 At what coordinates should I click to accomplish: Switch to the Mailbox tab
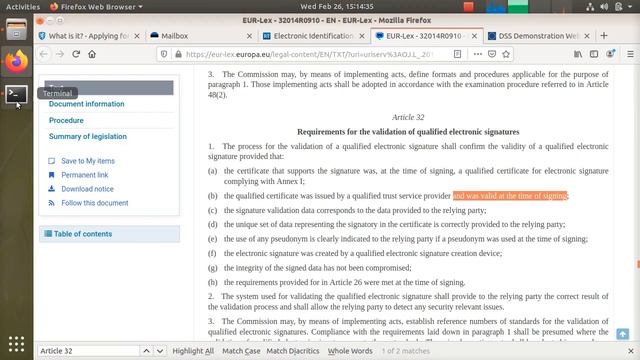pyautogui.click(x=201, y=36)
